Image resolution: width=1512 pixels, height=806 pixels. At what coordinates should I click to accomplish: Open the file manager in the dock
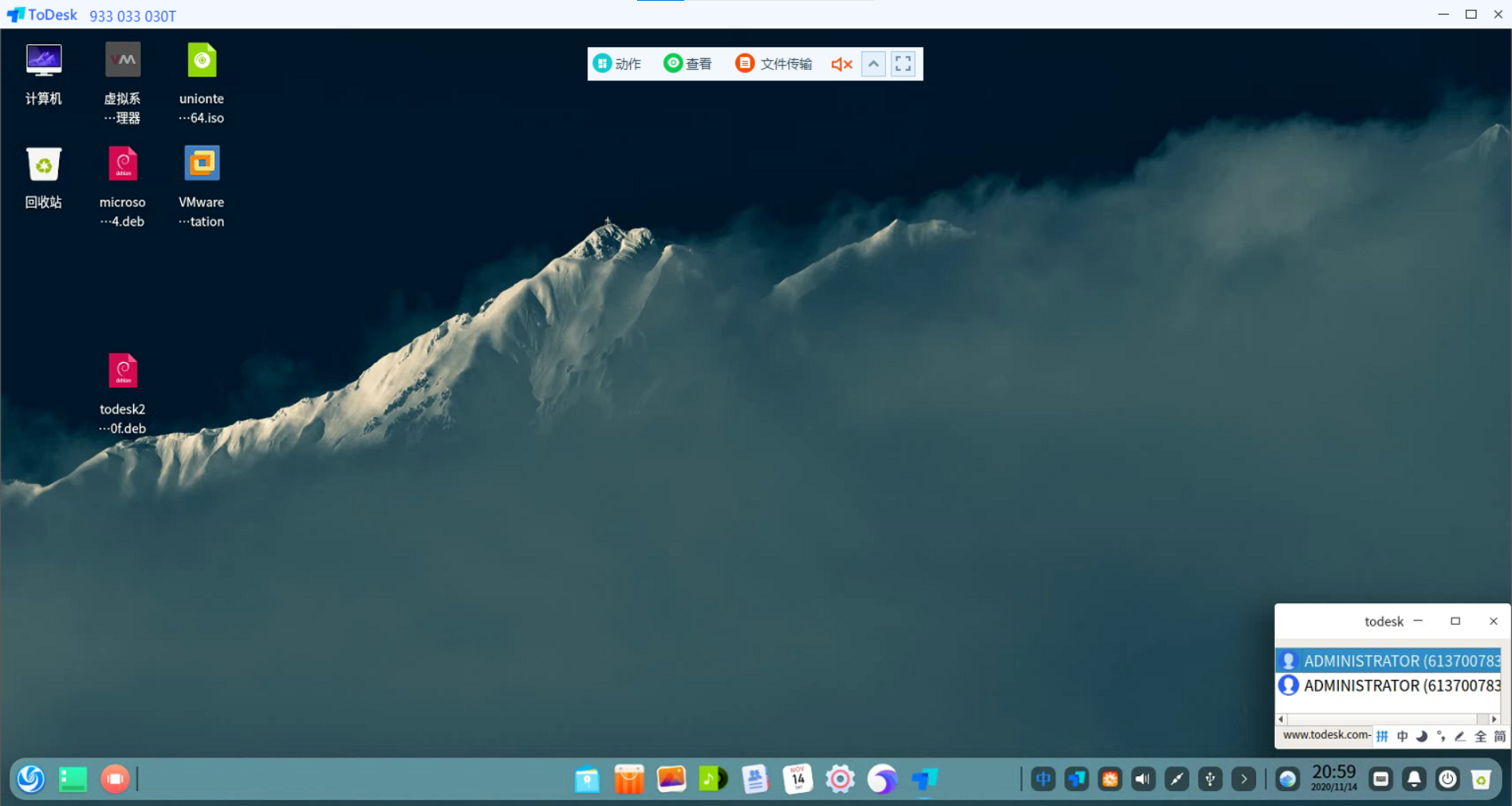click(x=587, y=779)
